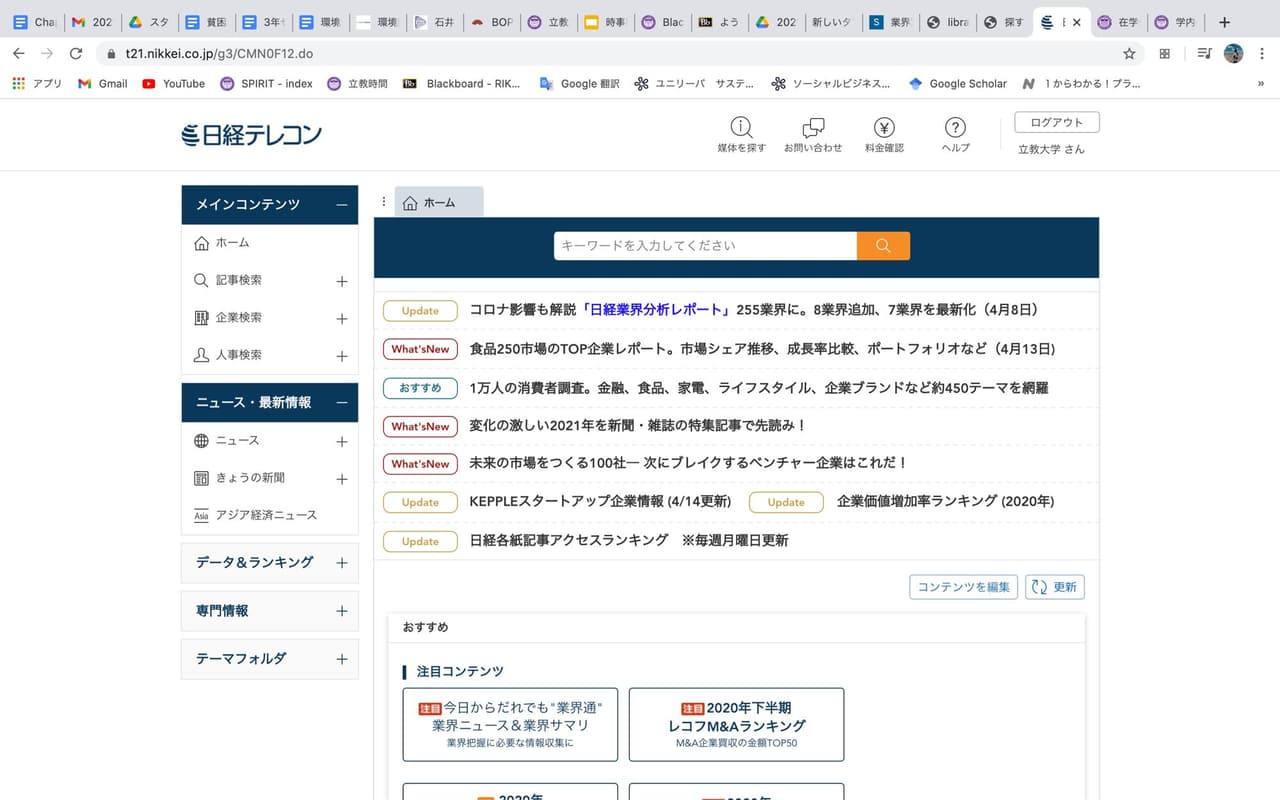1280x800 pixels.
Task: Open Google 翻訳 bookmark
Action: click(579, 84)
